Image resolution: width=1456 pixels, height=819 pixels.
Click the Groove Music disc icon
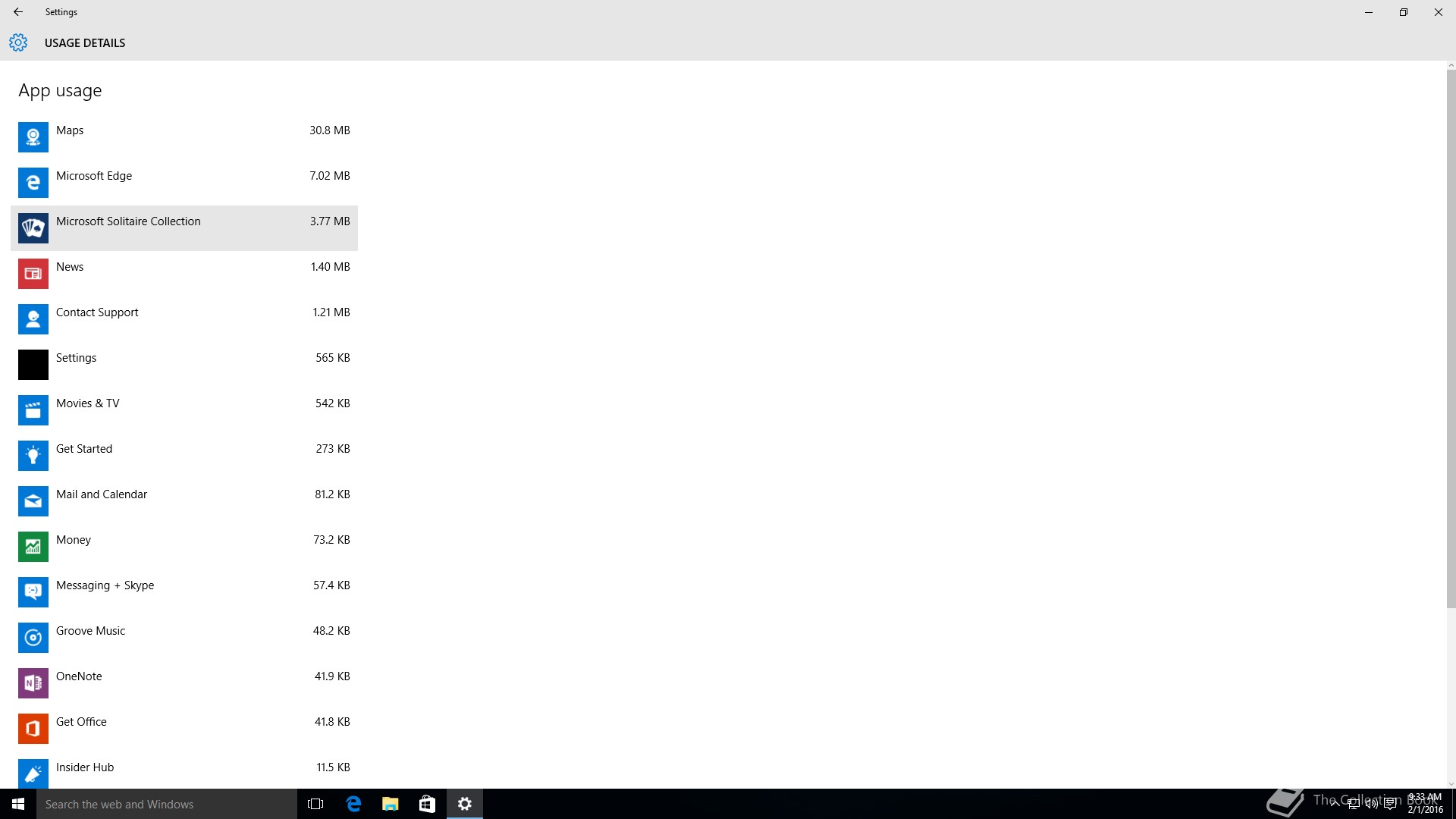33,638
